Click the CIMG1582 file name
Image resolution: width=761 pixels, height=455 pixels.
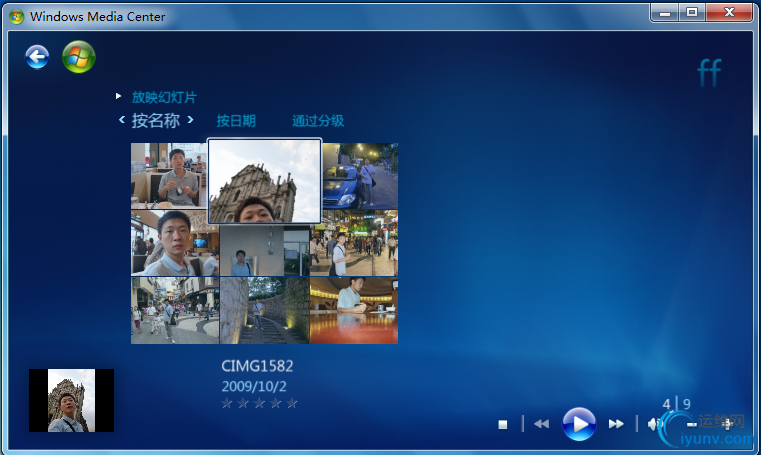click(x=257, y=366)
